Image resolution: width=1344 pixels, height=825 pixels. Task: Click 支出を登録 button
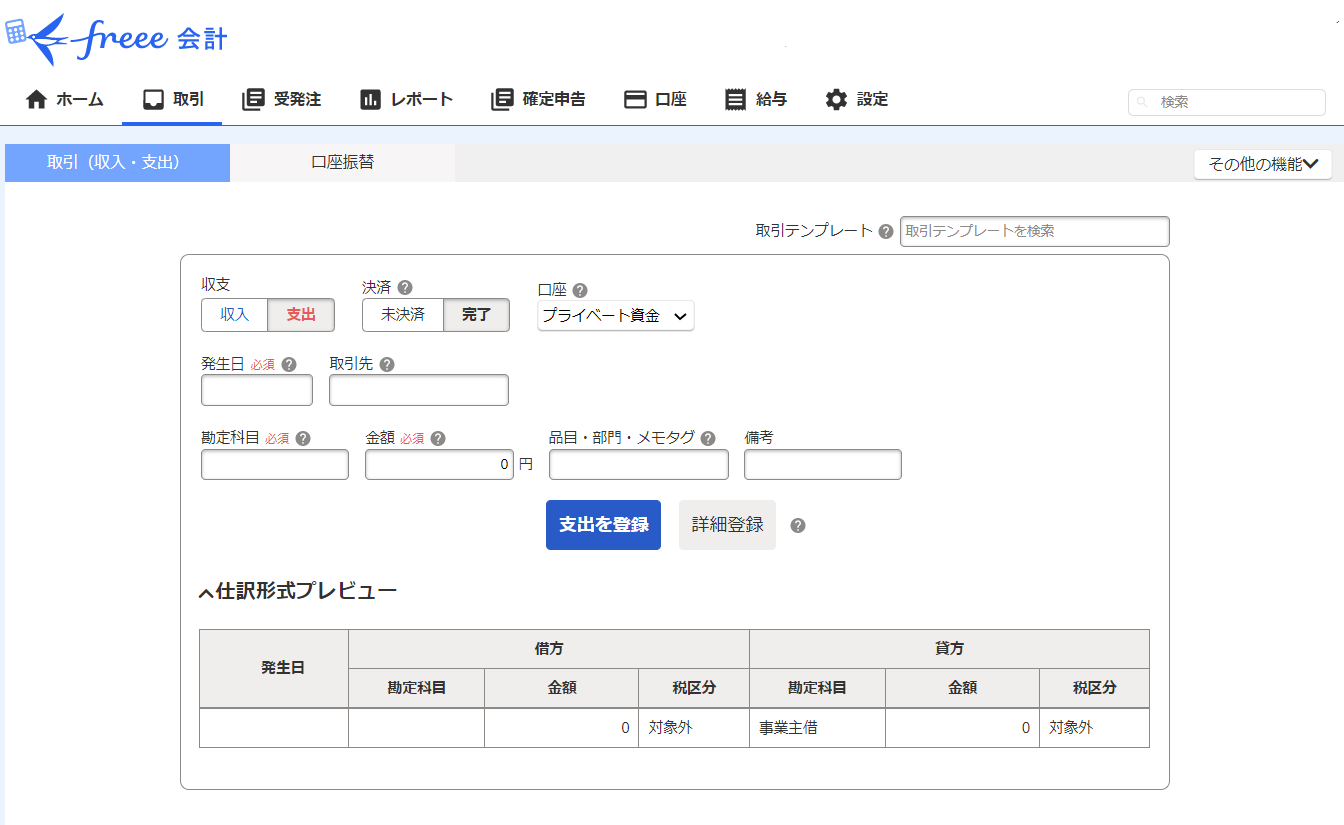pos(603,525)
